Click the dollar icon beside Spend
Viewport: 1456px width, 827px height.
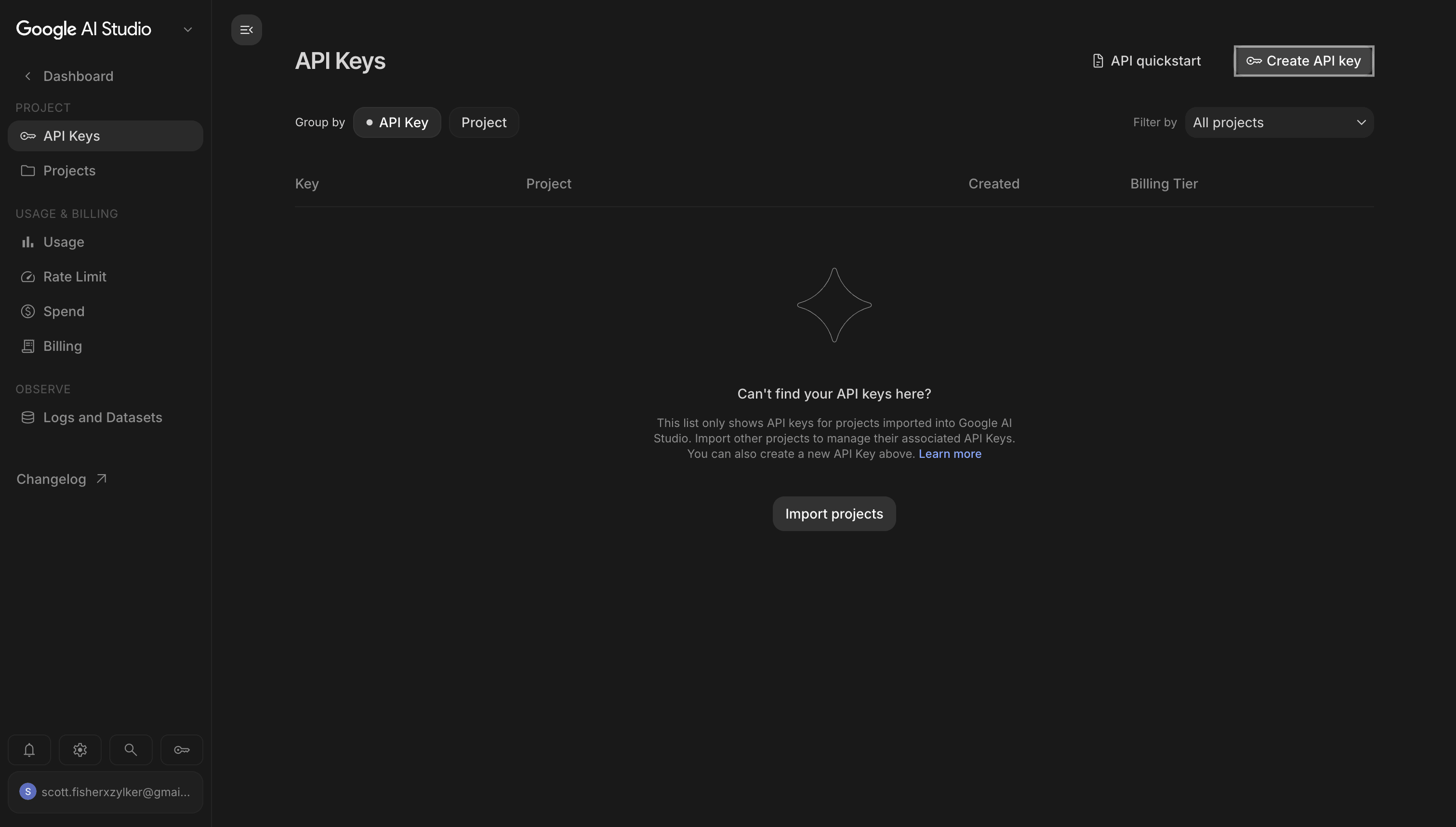(x=28, y=311)
